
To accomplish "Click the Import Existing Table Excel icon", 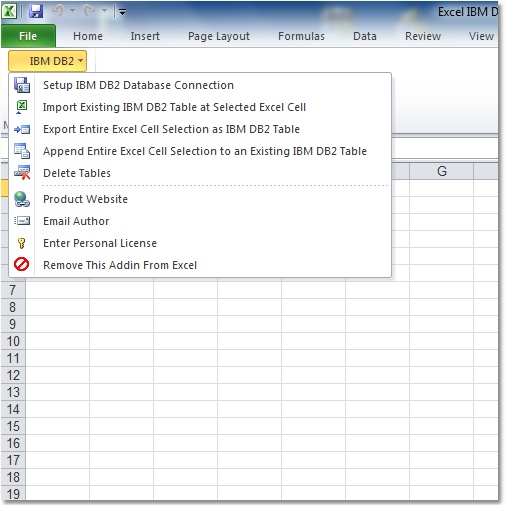I will pyautogui.click(x=22, y=107).
